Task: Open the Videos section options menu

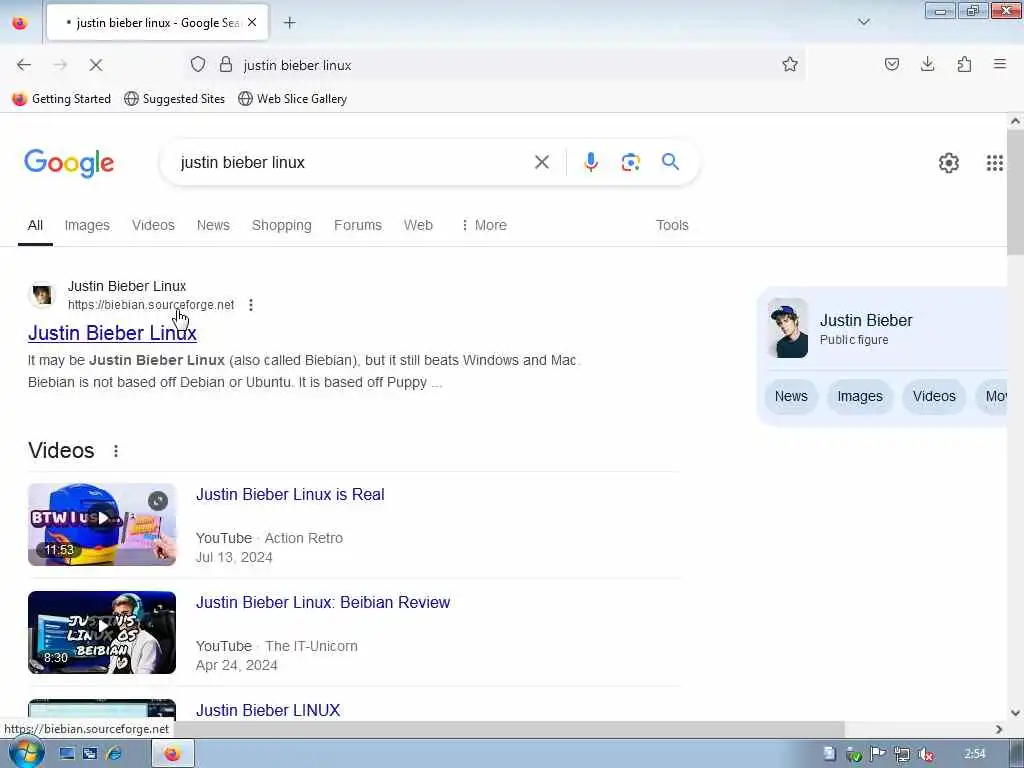Action: [x=116, y=451]
